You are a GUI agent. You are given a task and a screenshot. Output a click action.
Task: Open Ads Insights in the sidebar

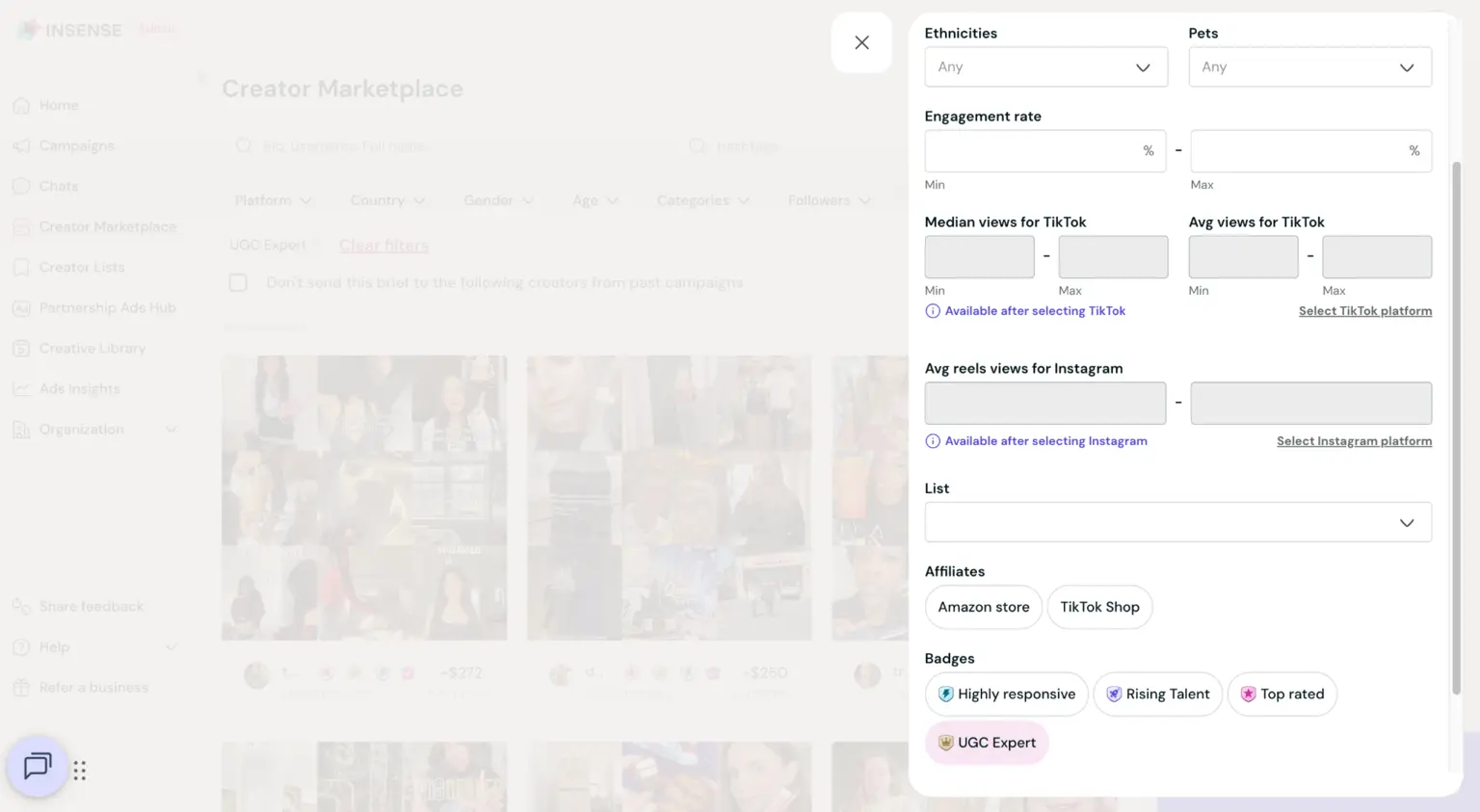point(79,388)
